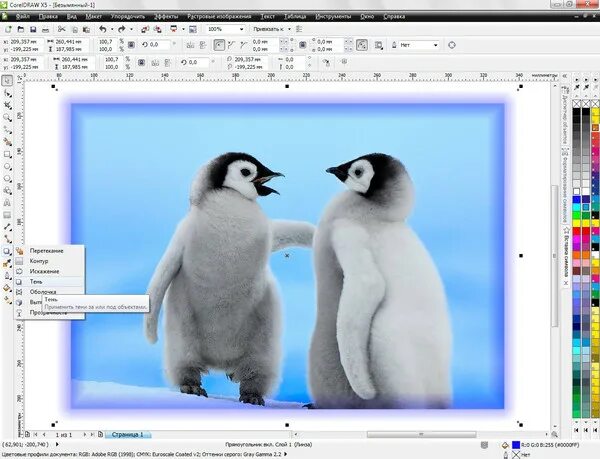Select the Outline pen tool
This screenshot has width=600, height=459.
[x=7, y=275]
